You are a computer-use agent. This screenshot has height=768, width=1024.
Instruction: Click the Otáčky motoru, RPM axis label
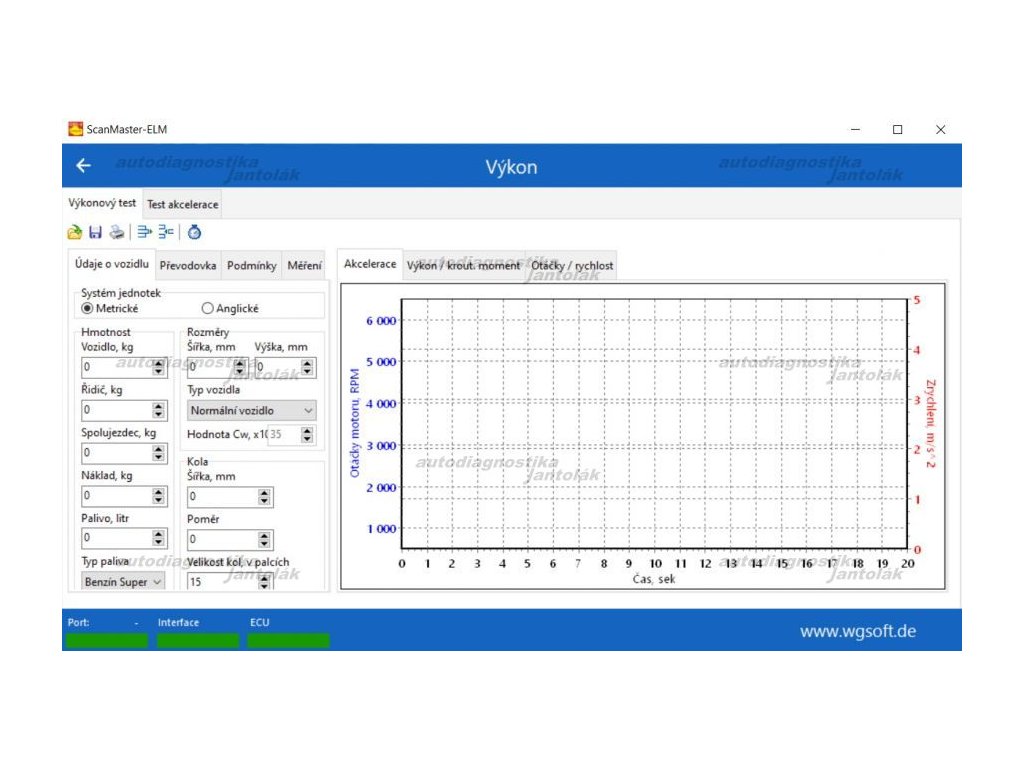[355, 423]
